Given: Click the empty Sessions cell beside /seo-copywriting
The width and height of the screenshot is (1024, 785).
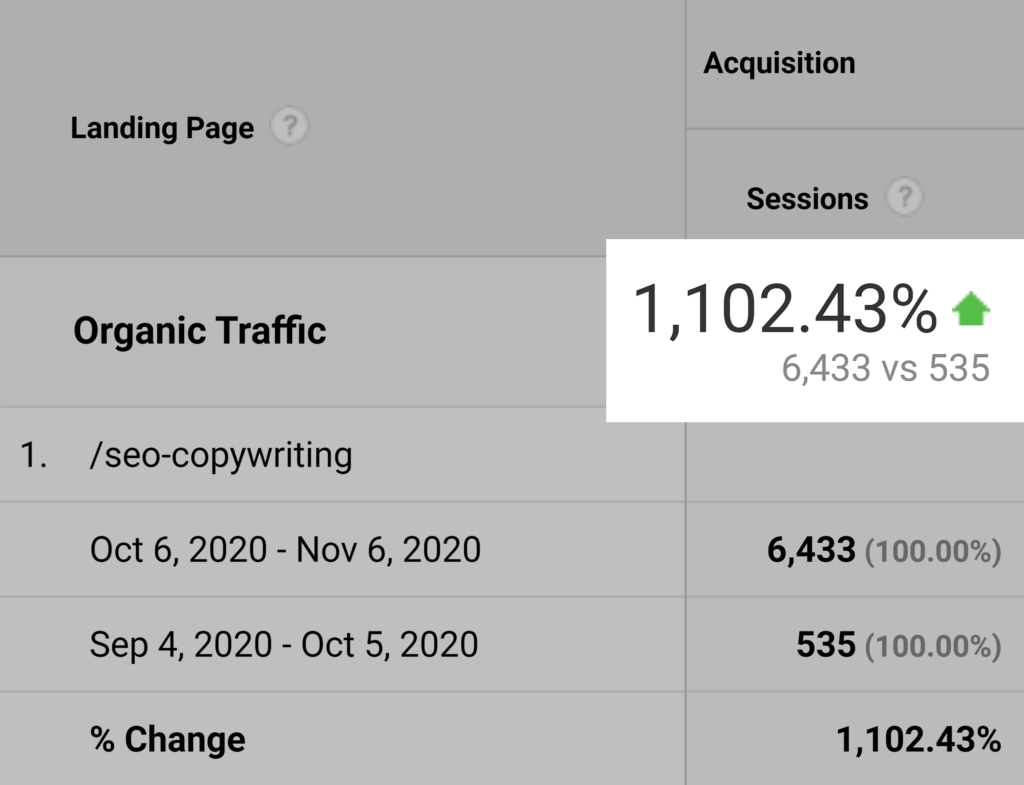Looking at the screenshot, I should tap(854, 456).
